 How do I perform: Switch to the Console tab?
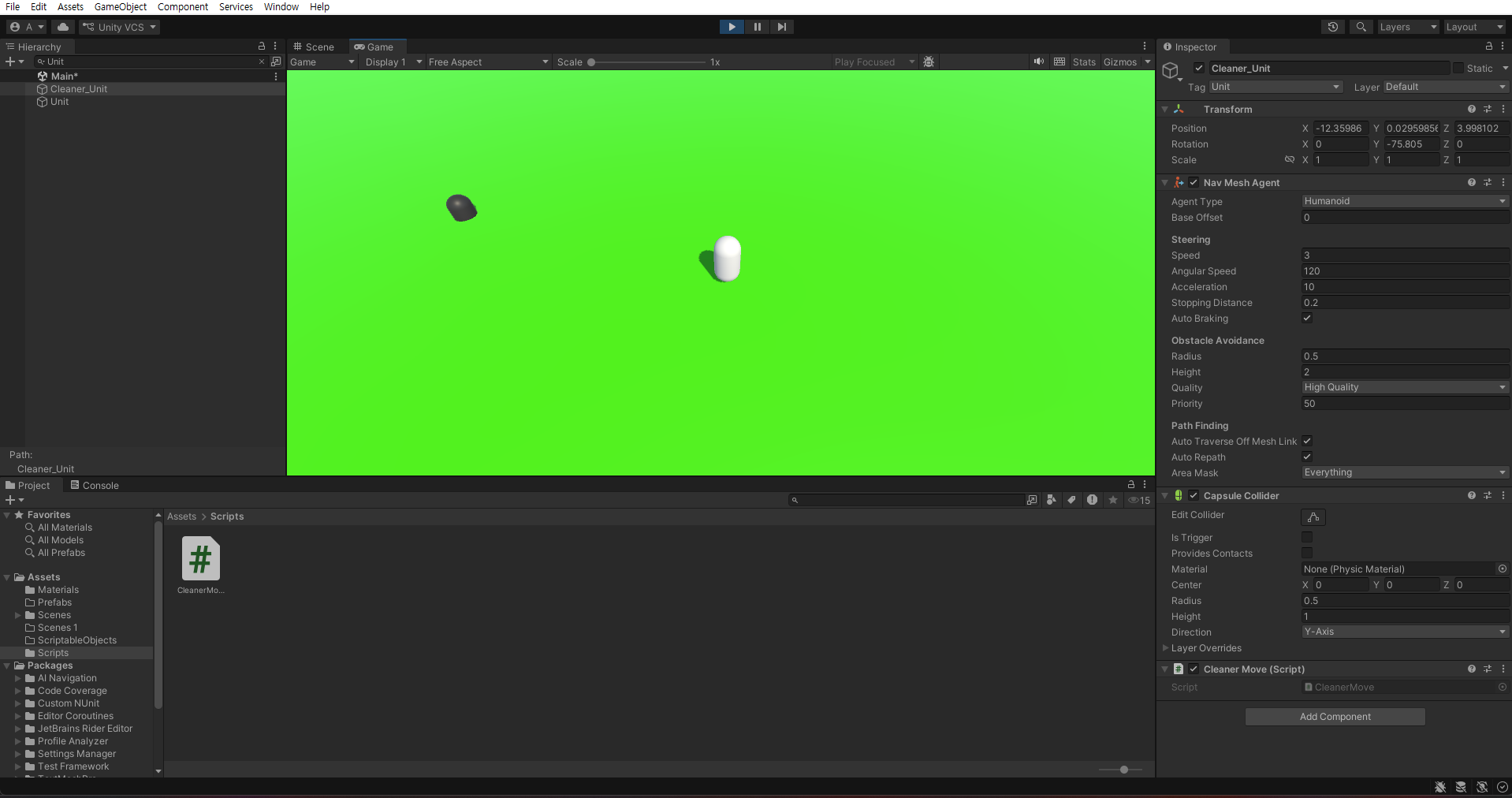tap(95, 486)
